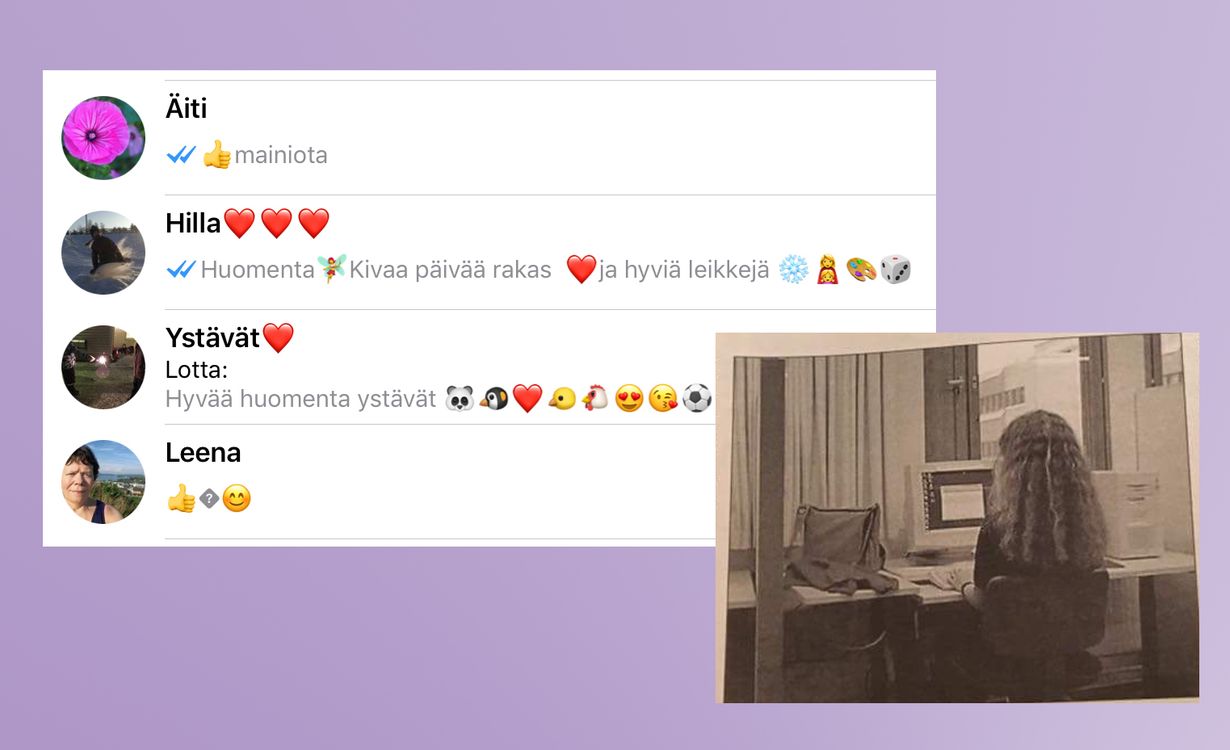The height and width of the screenshot is (750, 1230).
Task: Open Hilla's snowboarder profile picture
Action: pos(103,252)
